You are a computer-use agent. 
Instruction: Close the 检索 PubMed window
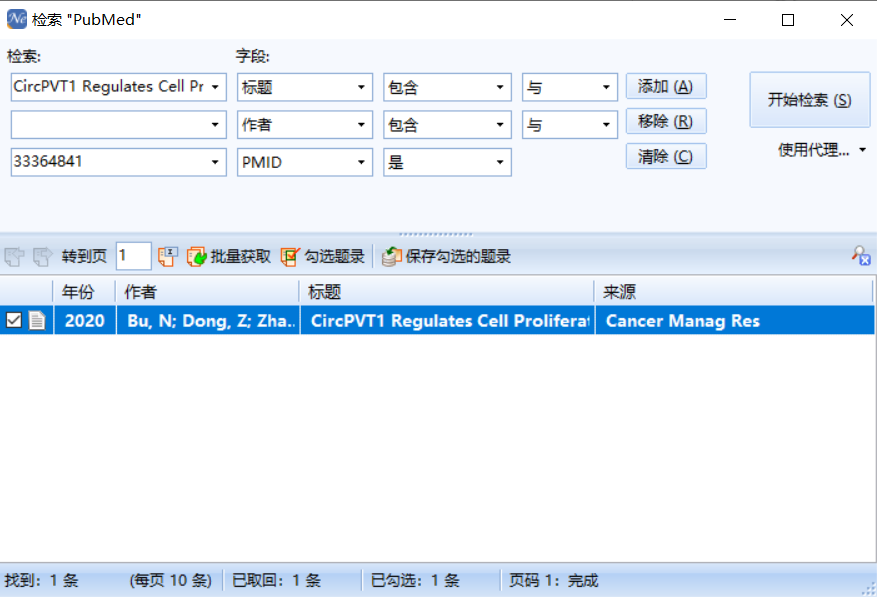(847, 20)
